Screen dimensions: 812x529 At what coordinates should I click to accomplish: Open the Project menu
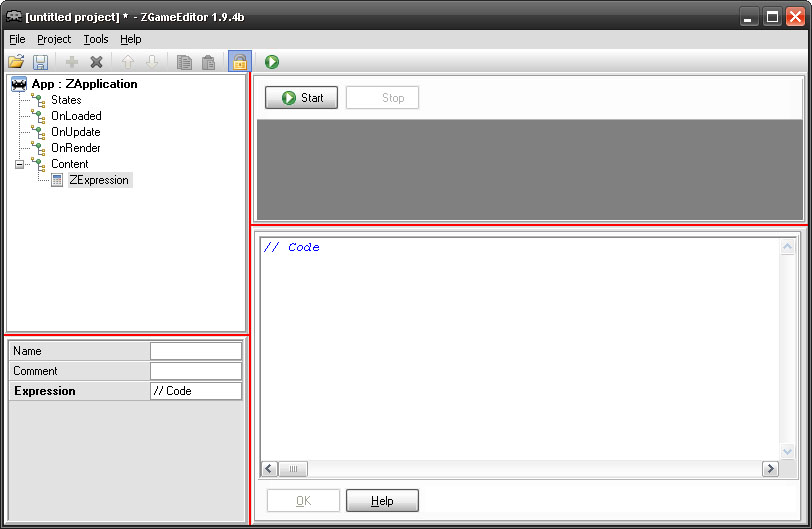(54, 39)
